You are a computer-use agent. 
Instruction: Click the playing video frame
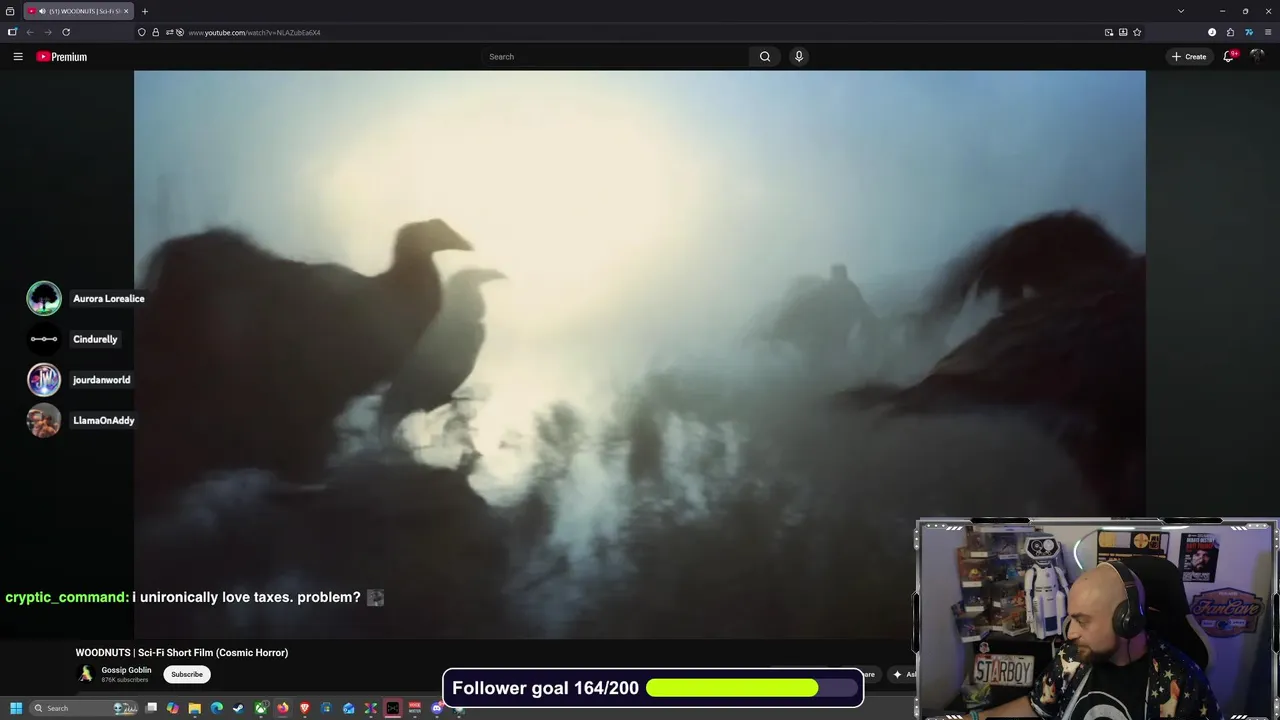(640, 354)
